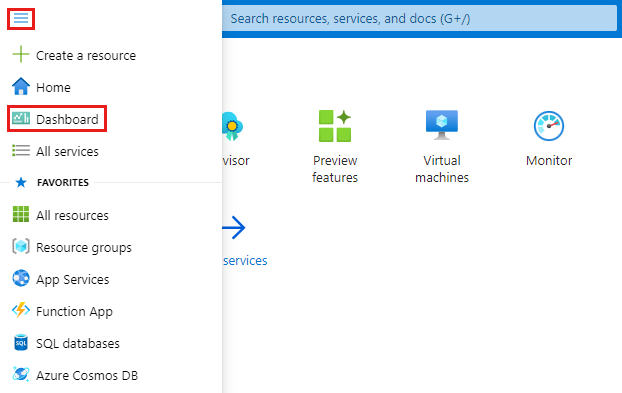Click the Home house icon
The height and width of the screenshot is (393, 622).
[21, 86]
